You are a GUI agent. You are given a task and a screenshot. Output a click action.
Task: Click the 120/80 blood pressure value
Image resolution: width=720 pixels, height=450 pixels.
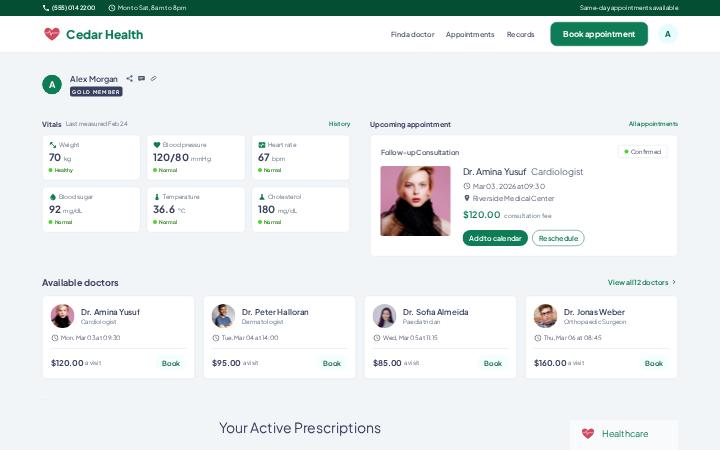[171, 158]
